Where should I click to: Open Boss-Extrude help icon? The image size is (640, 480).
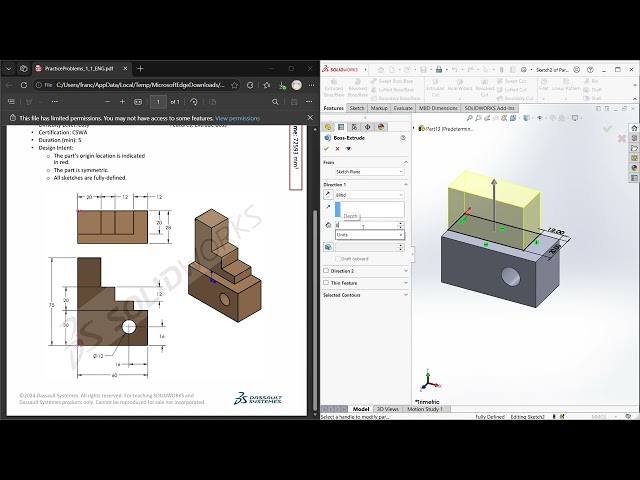tap(403, 138)
